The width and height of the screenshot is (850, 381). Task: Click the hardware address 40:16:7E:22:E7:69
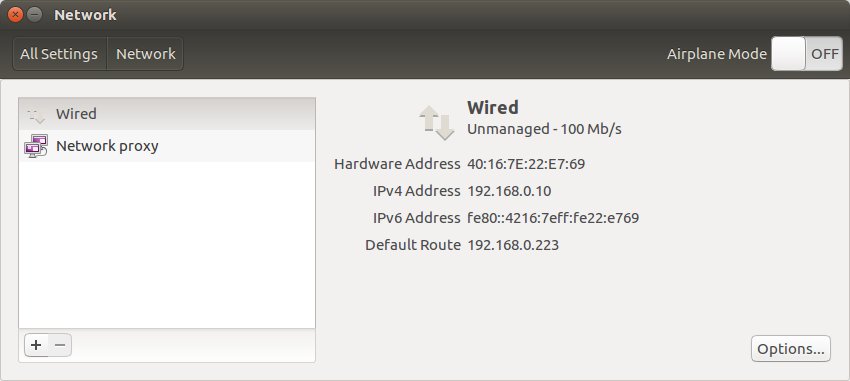pyautogui.click(x=526, y=164)
